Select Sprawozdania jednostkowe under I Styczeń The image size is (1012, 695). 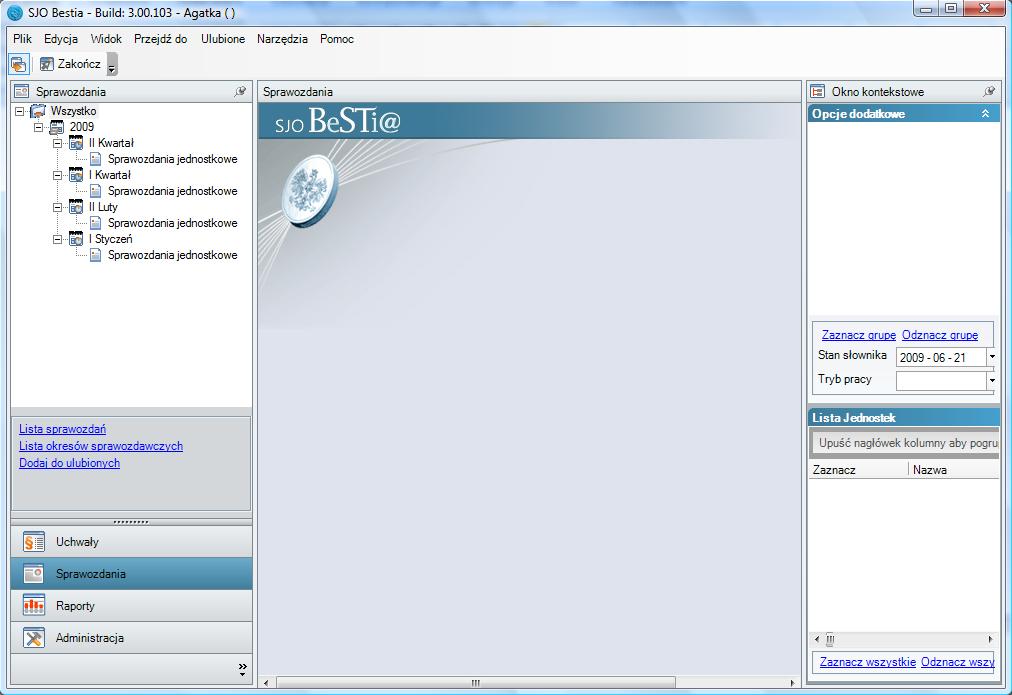click(172, 255)
